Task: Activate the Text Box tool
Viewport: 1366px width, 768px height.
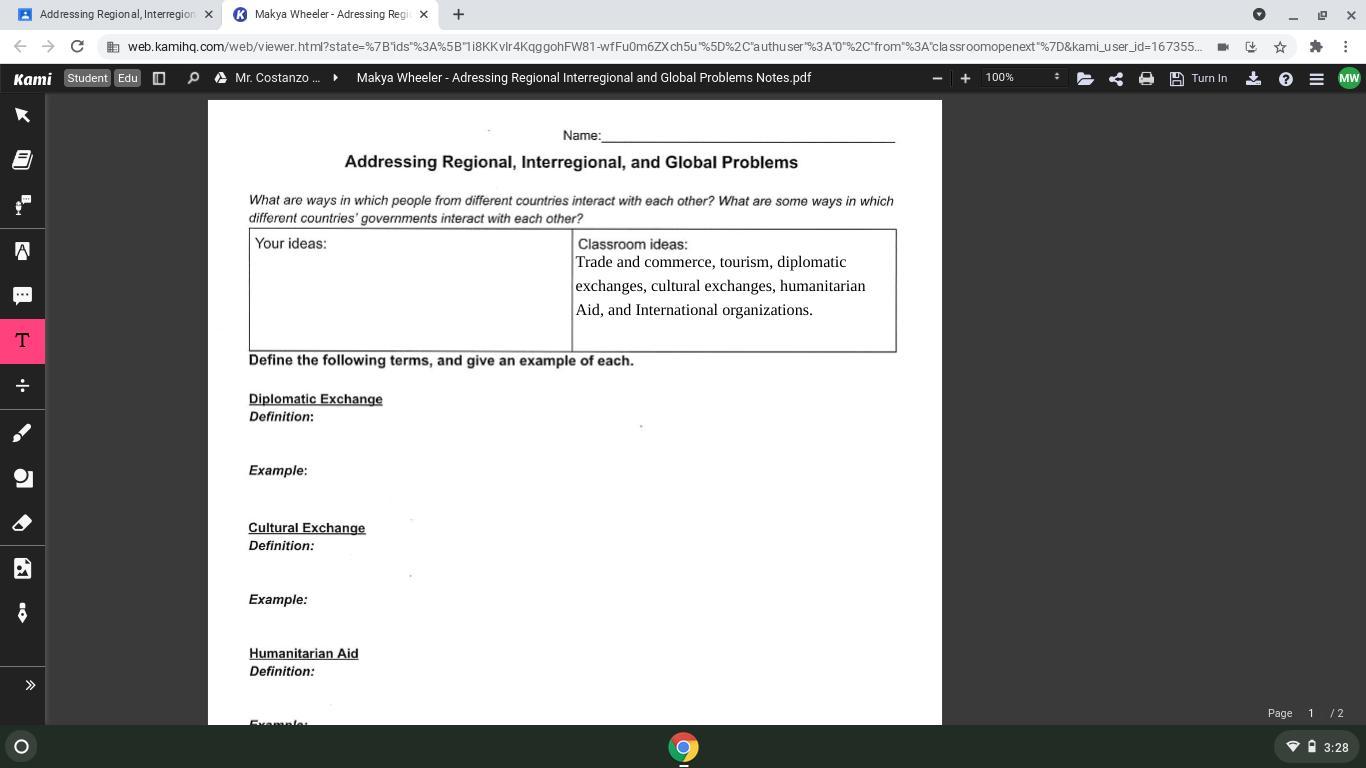Action: click(x=22, y=341)
